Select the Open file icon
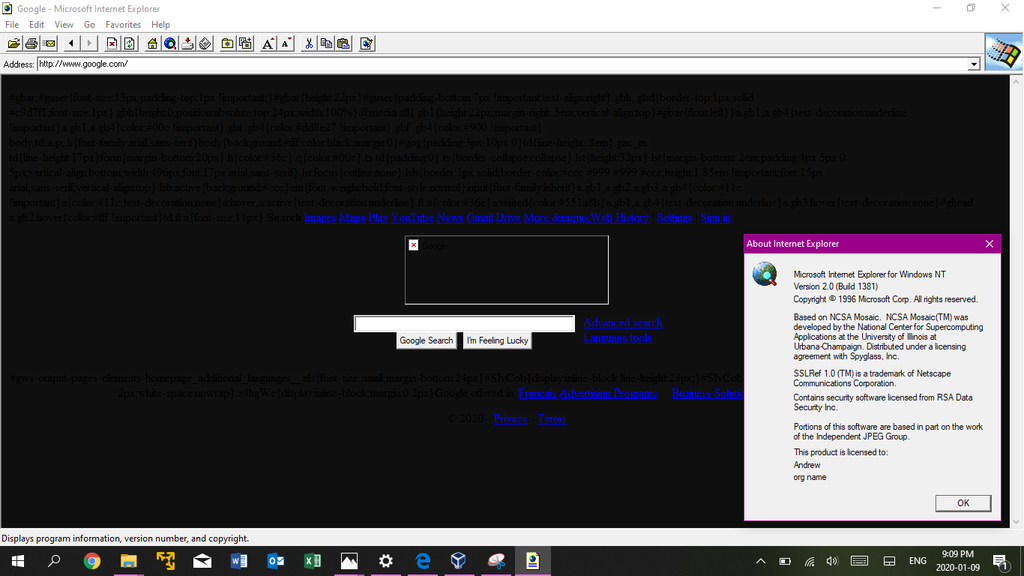 12,43
